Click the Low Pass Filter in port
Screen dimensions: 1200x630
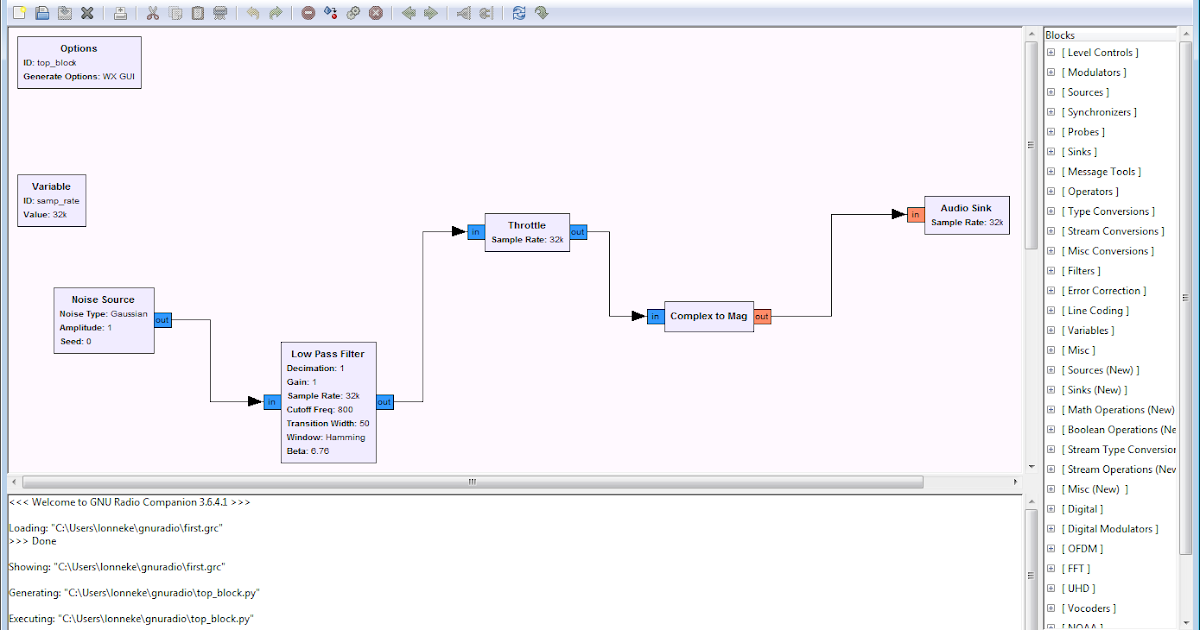(271, 402)
